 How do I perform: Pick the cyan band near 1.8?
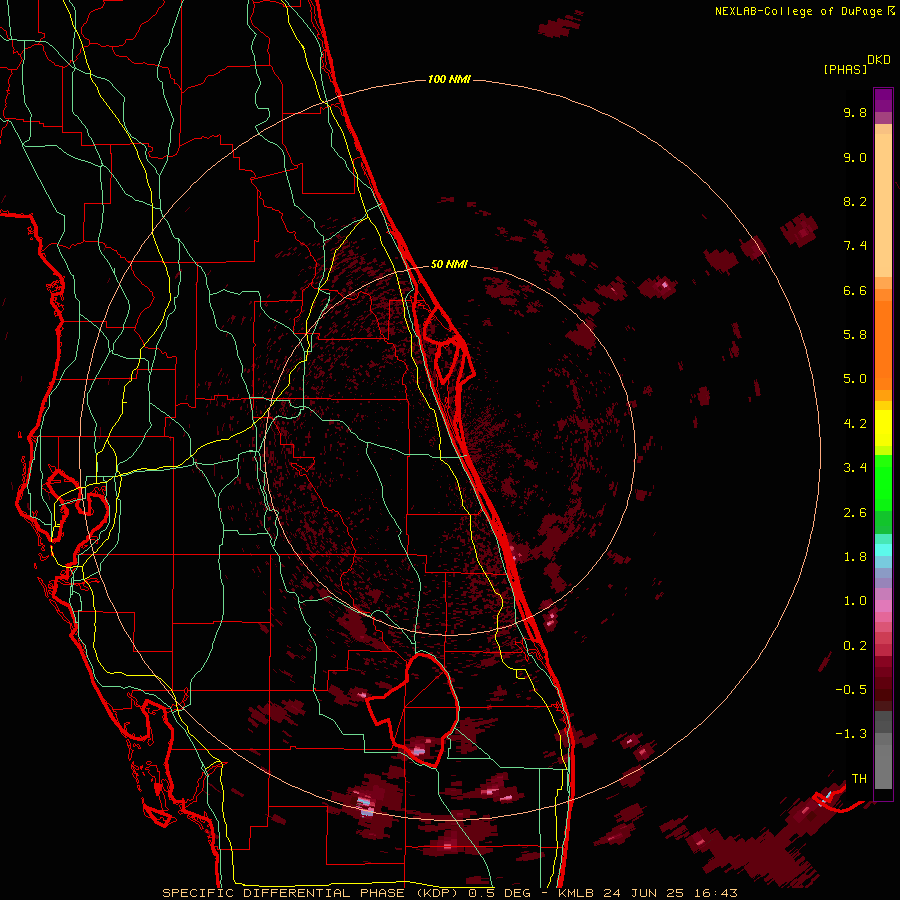click(x=883, y=550)
